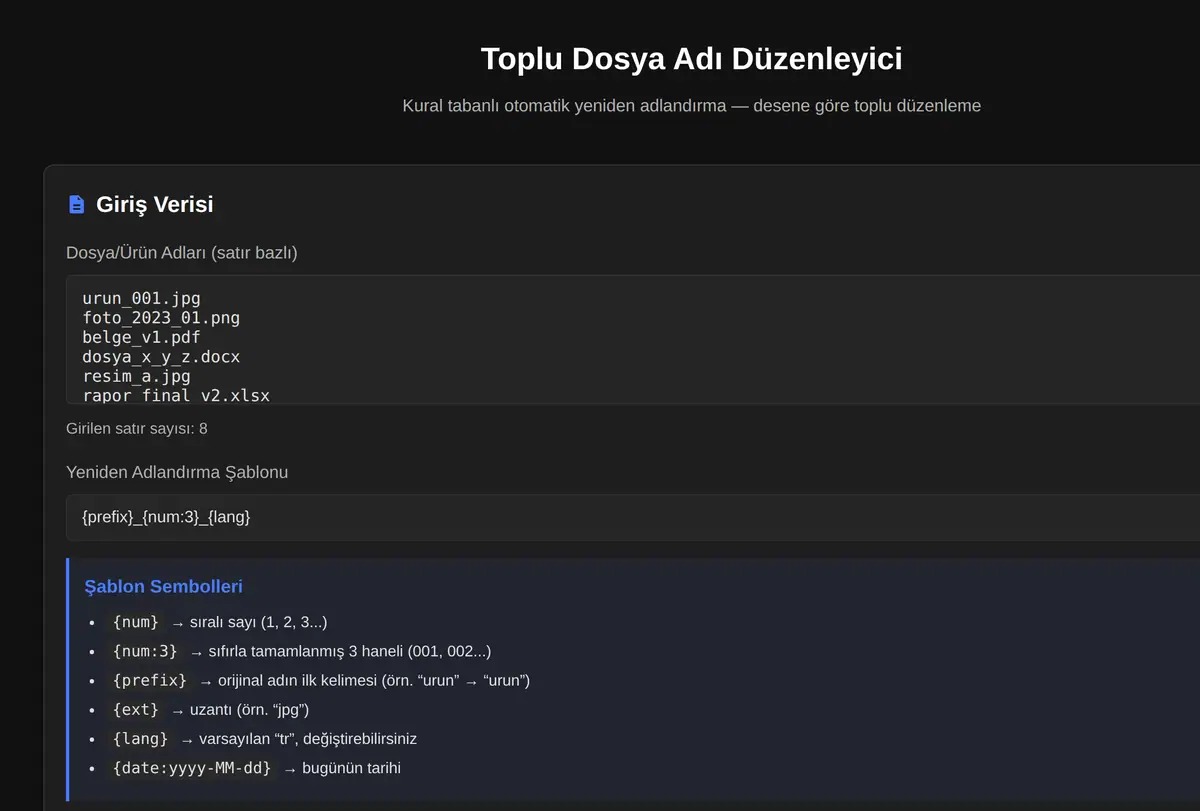Click the resim_a.jpg line
The image size is (1200, 811).
pos(136,376)
